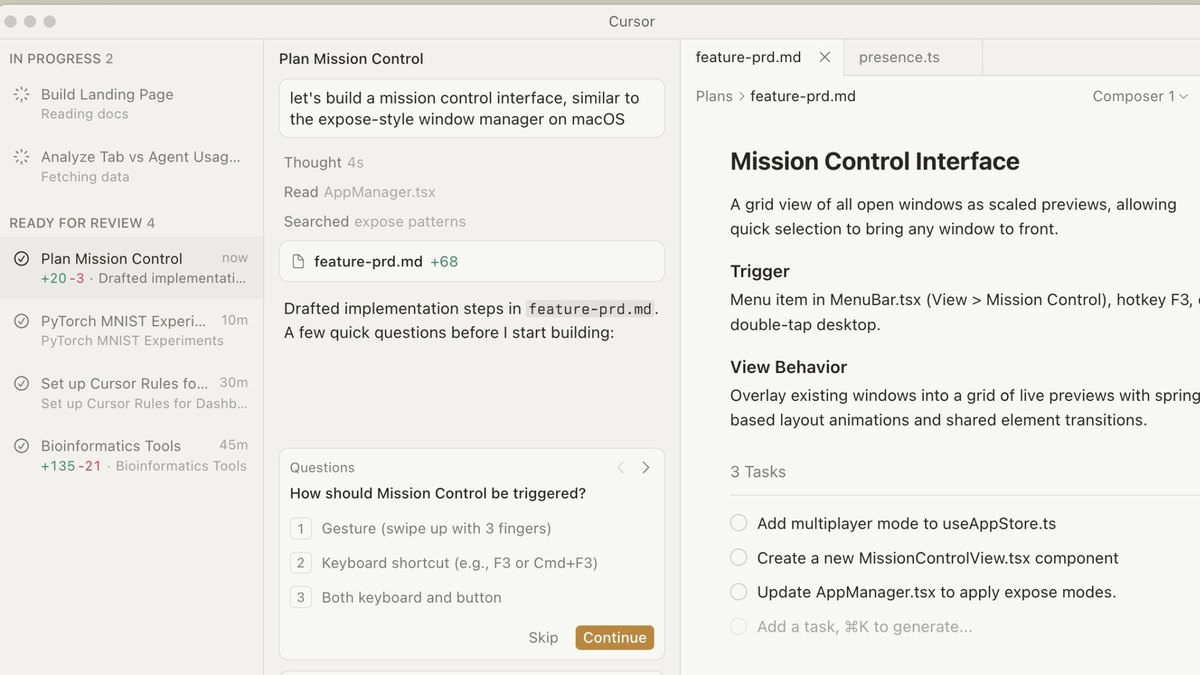Open the Read AppManager.tsx step
The width and height of the screenshot is (1200, 675).
[x=360, y=192]
